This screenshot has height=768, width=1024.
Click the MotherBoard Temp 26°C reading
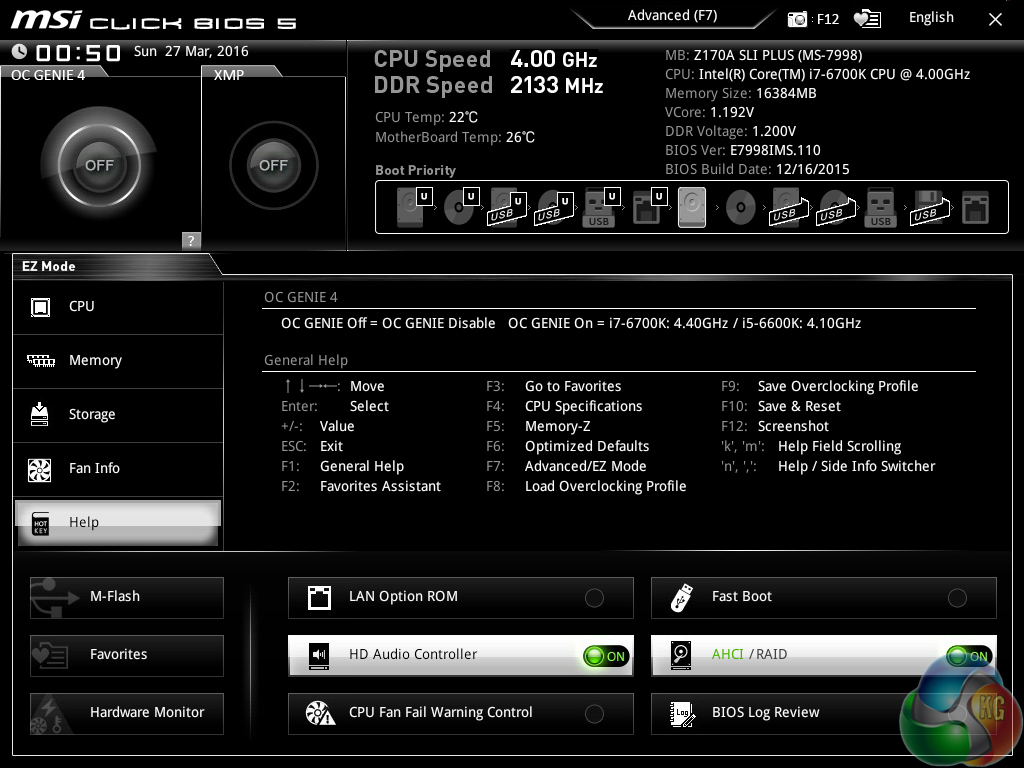click(455, 138)
